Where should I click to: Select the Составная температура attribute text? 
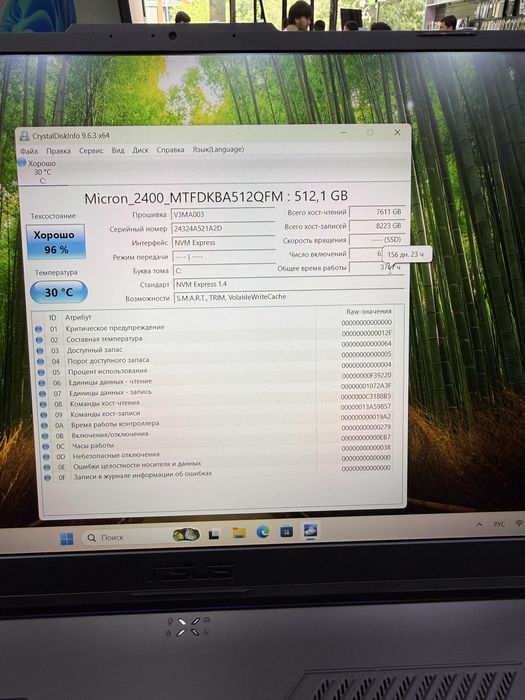pos(104,339)
